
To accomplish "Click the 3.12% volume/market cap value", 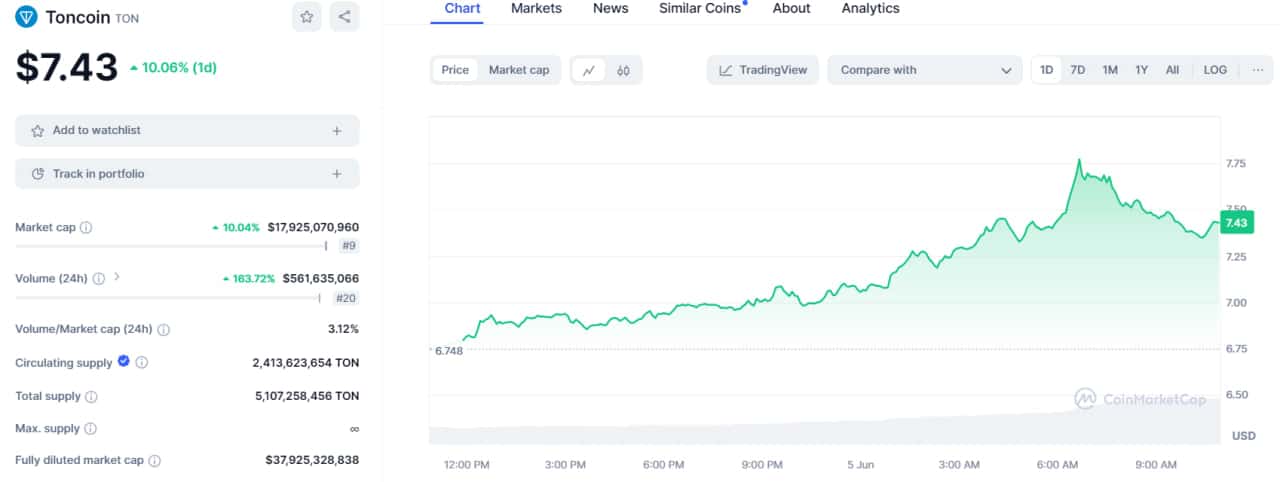I will click(343, 330).
